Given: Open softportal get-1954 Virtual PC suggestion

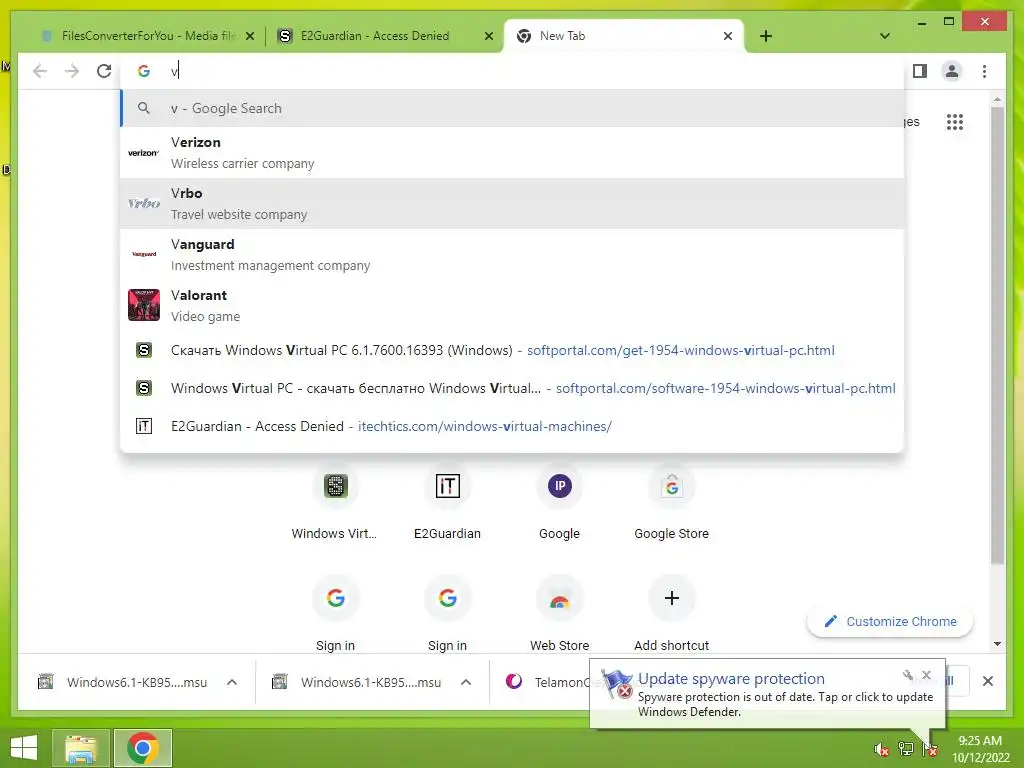Looking at the screenshot, I should [512, 350].
